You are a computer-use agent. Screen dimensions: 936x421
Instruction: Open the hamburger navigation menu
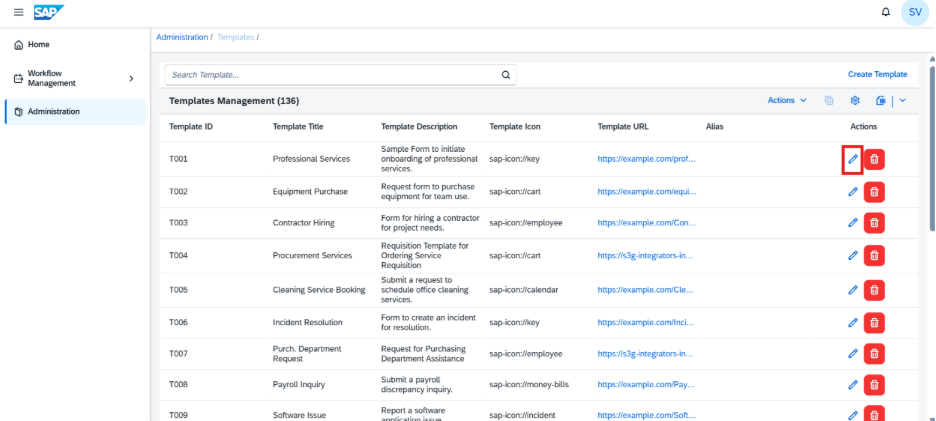pyautogui.click(x=19, y=13)
